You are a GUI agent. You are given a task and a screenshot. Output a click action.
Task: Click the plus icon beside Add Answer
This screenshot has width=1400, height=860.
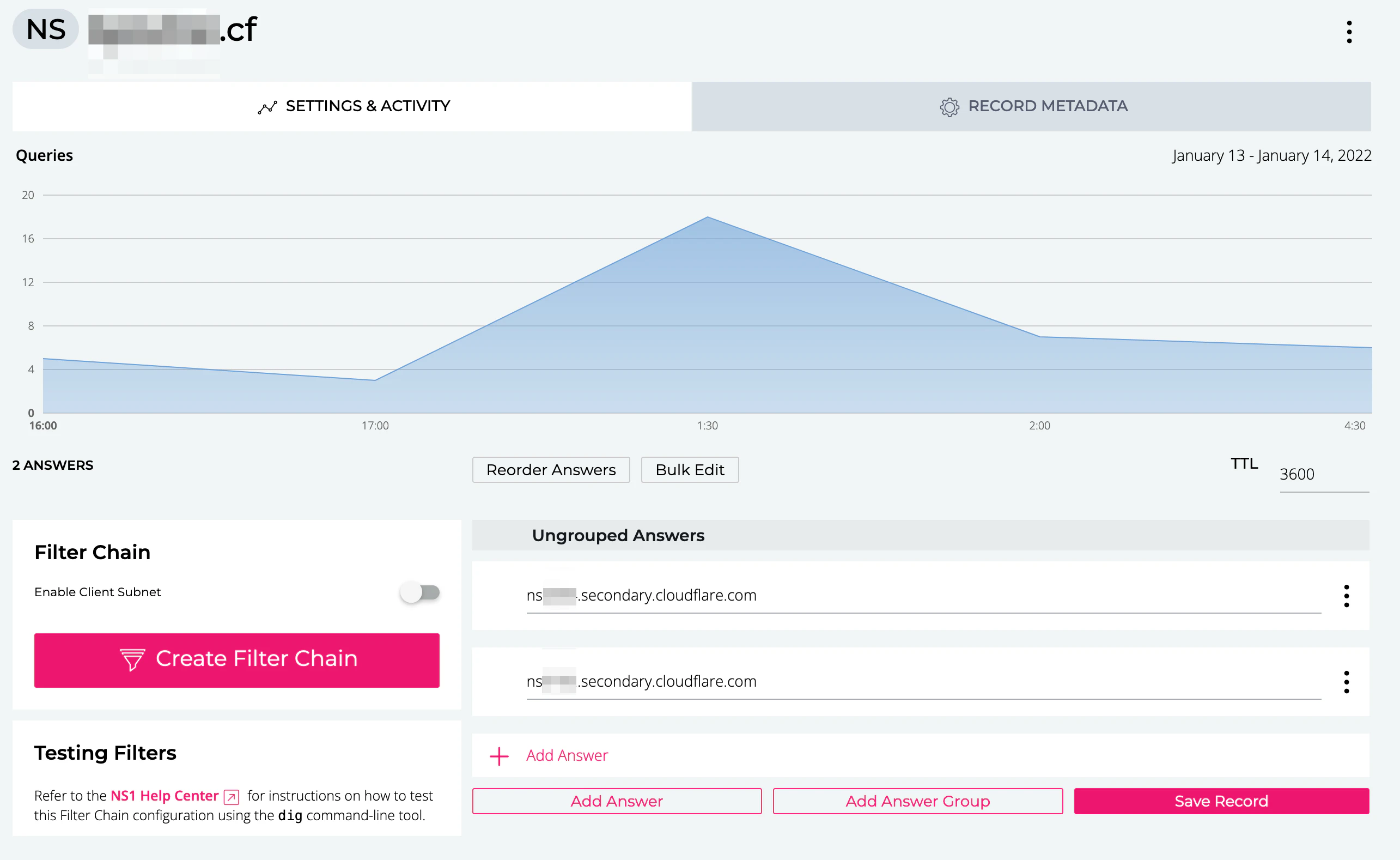[498, 756]
